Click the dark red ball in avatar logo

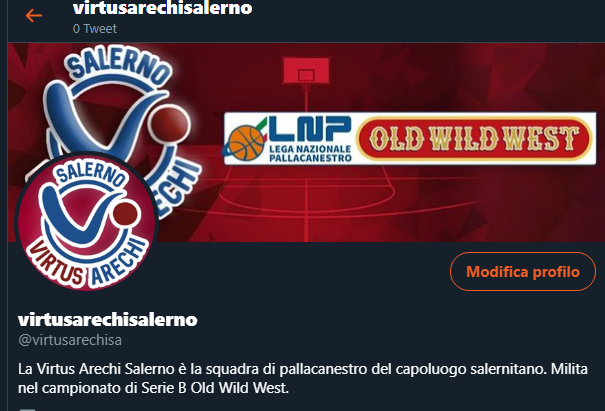(126, 215)
